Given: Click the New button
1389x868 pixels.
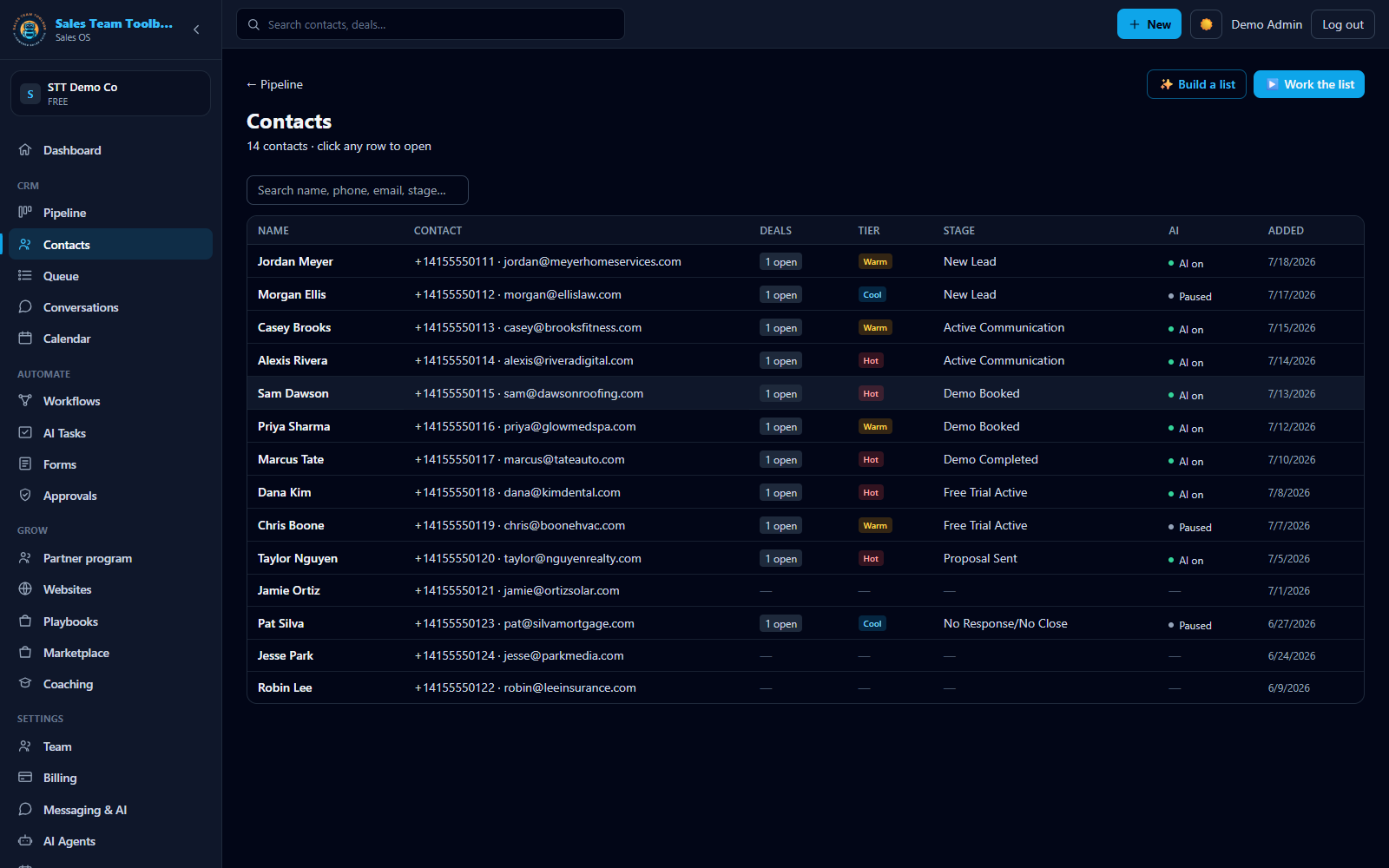Looking at the screenshot, I should tap(1149, 24).
